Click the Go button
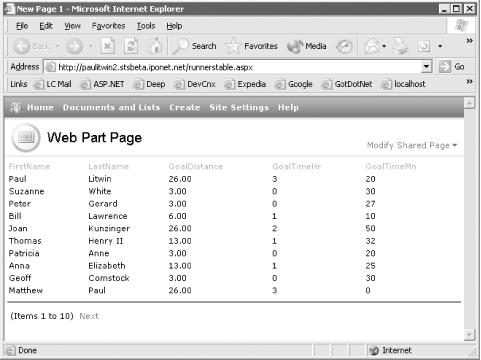 point(452,67)
